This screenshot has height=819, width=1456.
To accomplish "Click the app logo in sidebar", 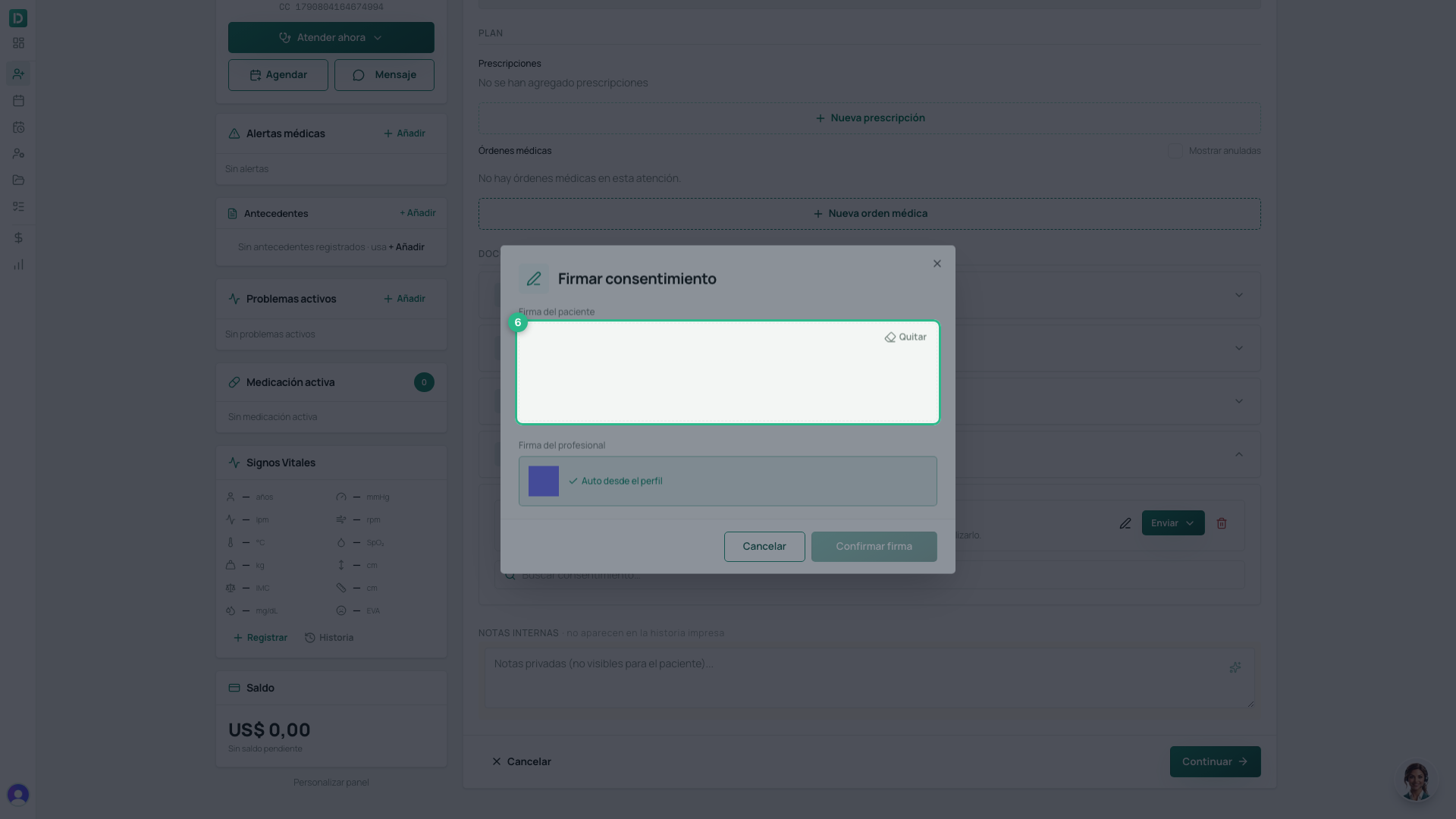I will 18,18.
